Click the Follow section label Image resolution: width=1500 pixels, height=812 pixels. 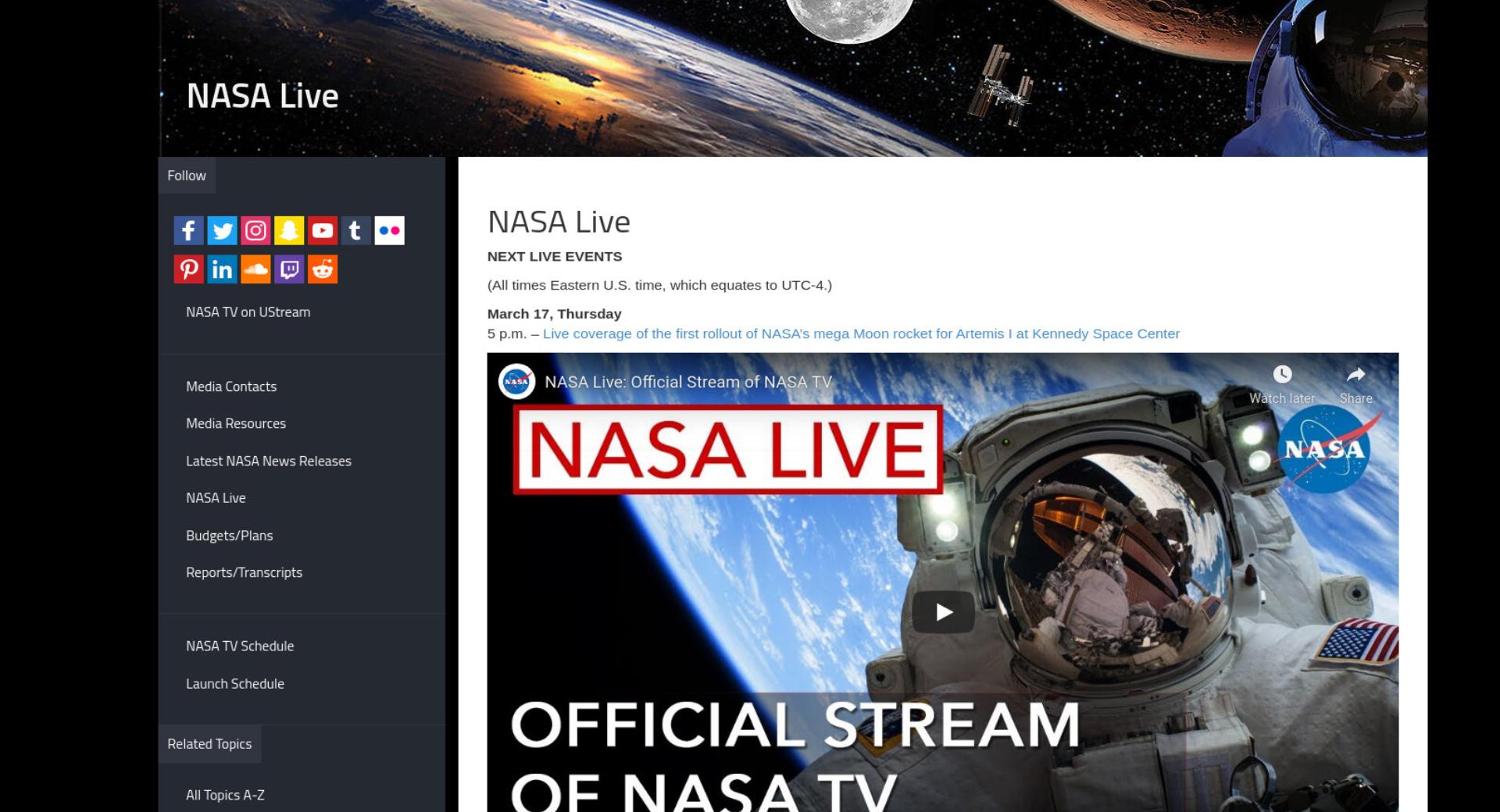pyautogui.click(x=187, y=176)
